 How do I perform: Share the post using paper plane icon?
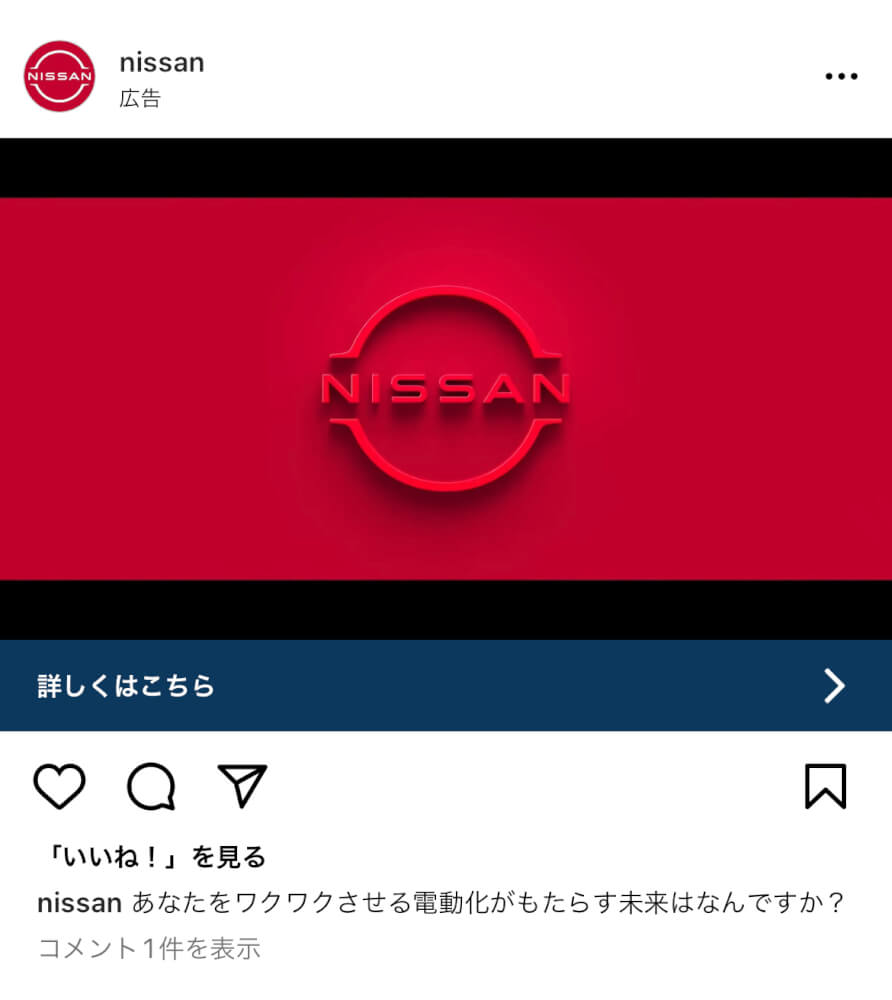tap(242, 786)
